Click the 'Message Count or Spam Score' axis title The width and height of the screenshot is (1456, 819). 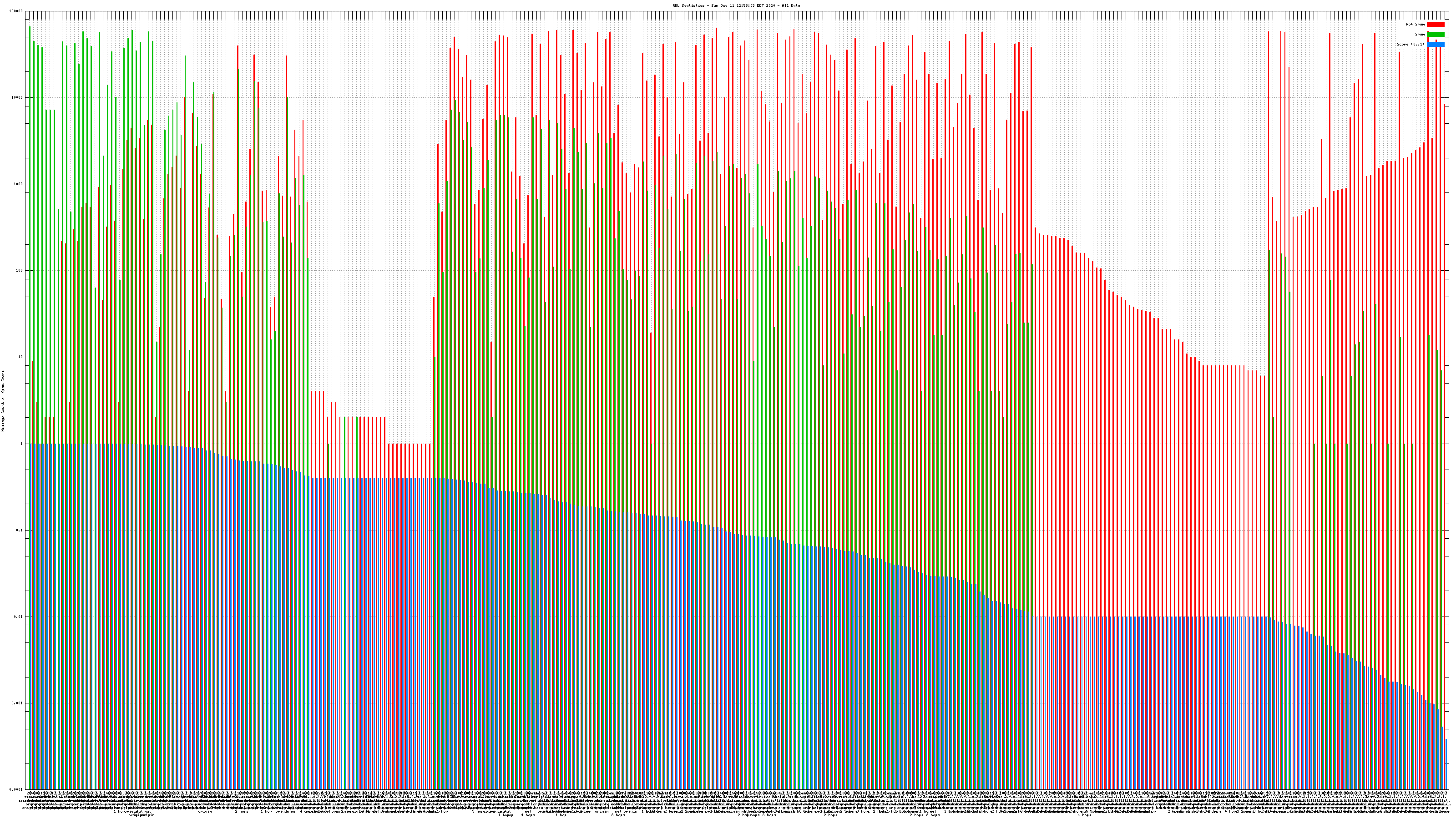click(x=3, y=401)
